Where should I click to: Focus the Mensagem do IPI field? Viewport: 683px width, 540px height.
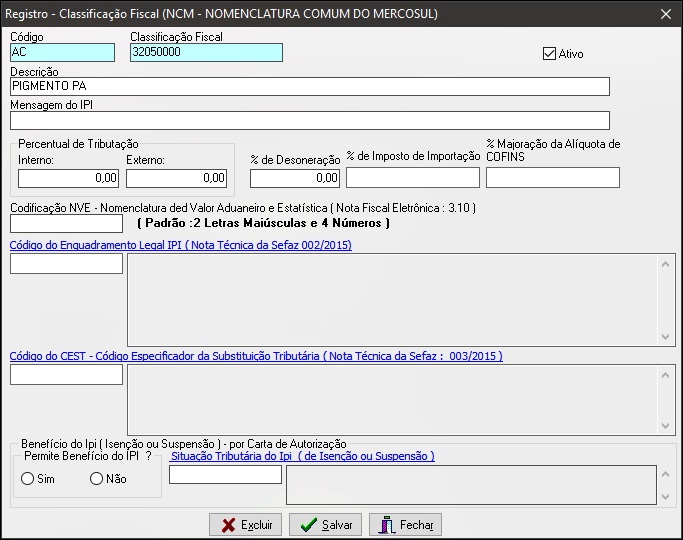(310, 121)
